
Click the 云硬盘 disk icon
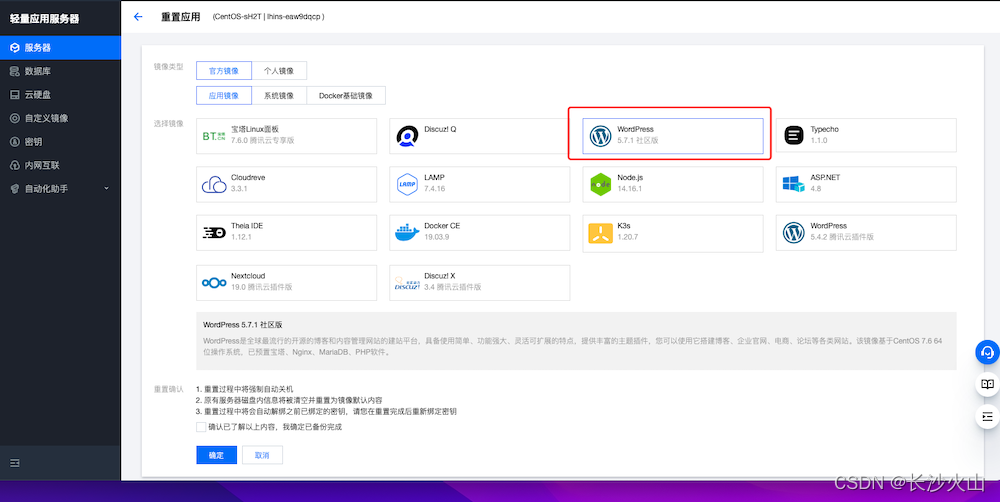click(15, 94)
